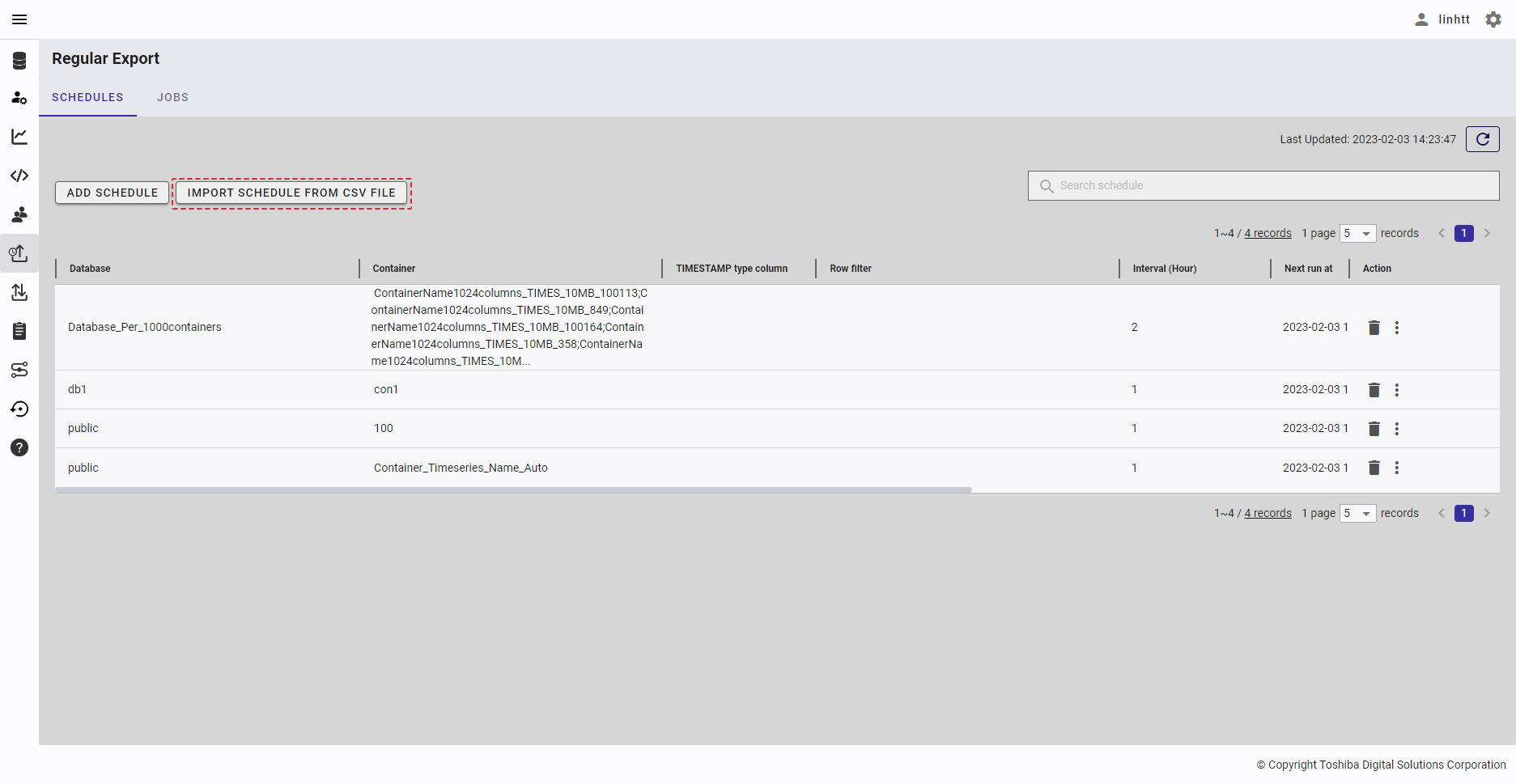The image size is (1516, 784).
Task: Click bottom '4 records' link
Action: (x=1268, y=513)
